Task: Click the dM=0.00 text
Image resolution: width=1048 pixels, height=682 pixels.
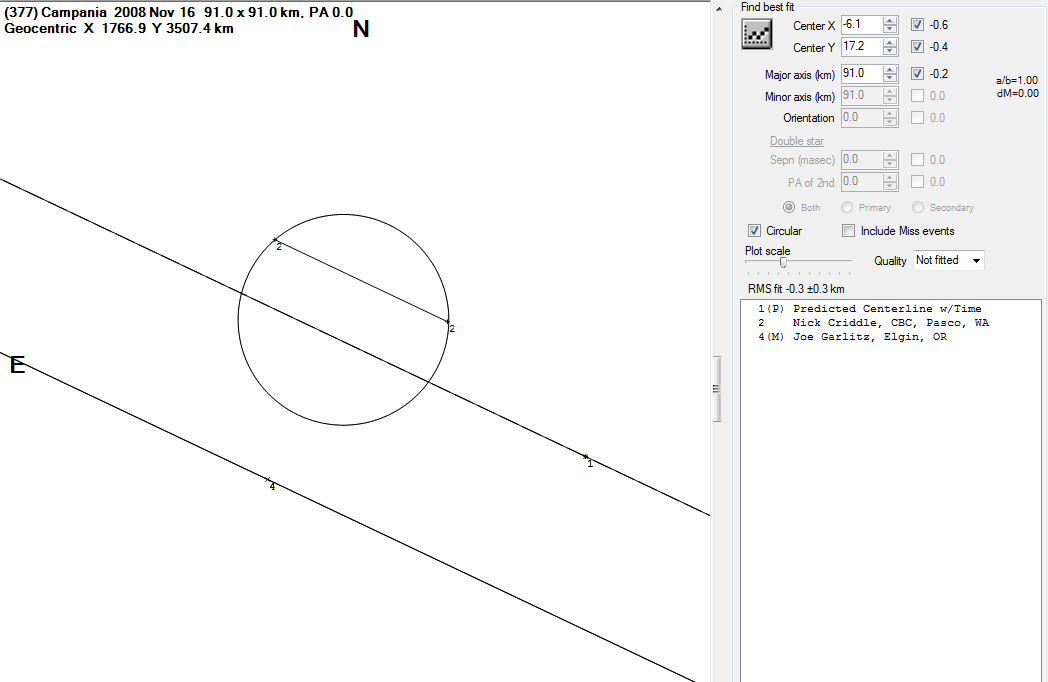Action: 1018,94
